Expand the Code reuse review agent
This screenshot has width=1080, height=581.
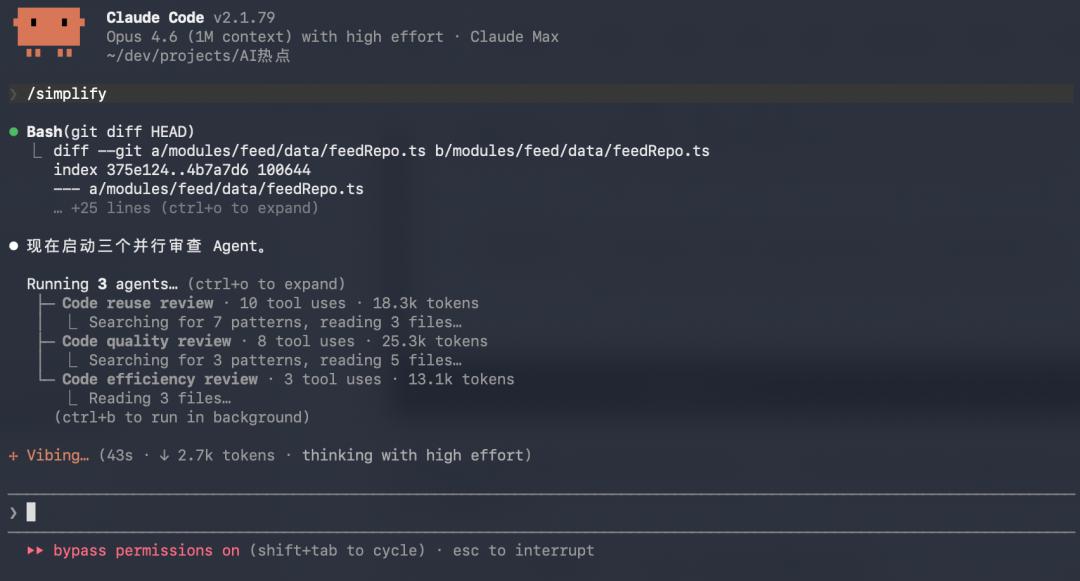click(x=137, y=303)
